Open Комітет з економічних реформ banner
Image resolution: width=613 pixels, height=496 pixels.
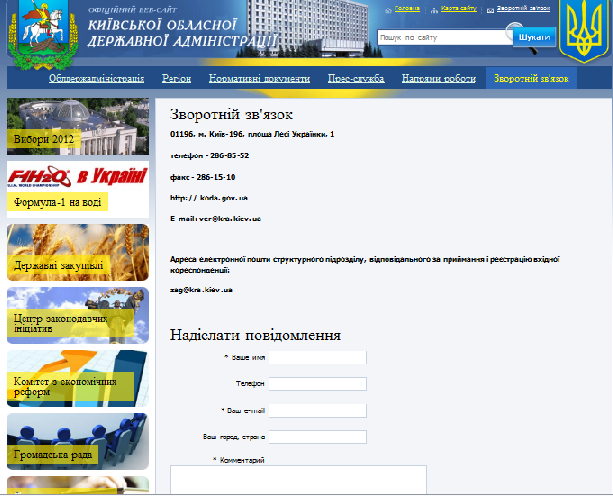78,378
